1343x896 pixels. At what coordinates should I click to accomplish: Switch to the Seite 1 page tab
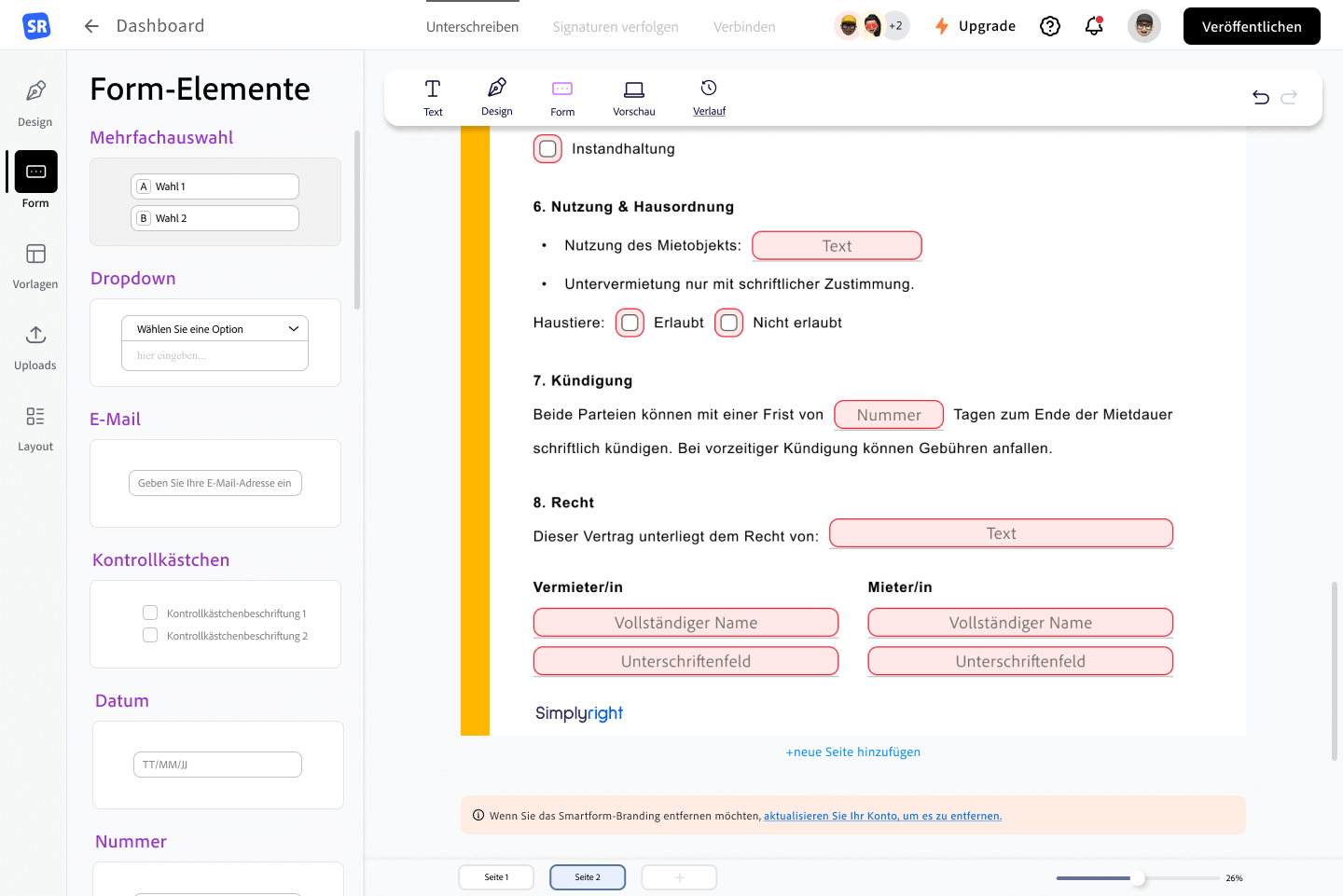pos(496,877)
